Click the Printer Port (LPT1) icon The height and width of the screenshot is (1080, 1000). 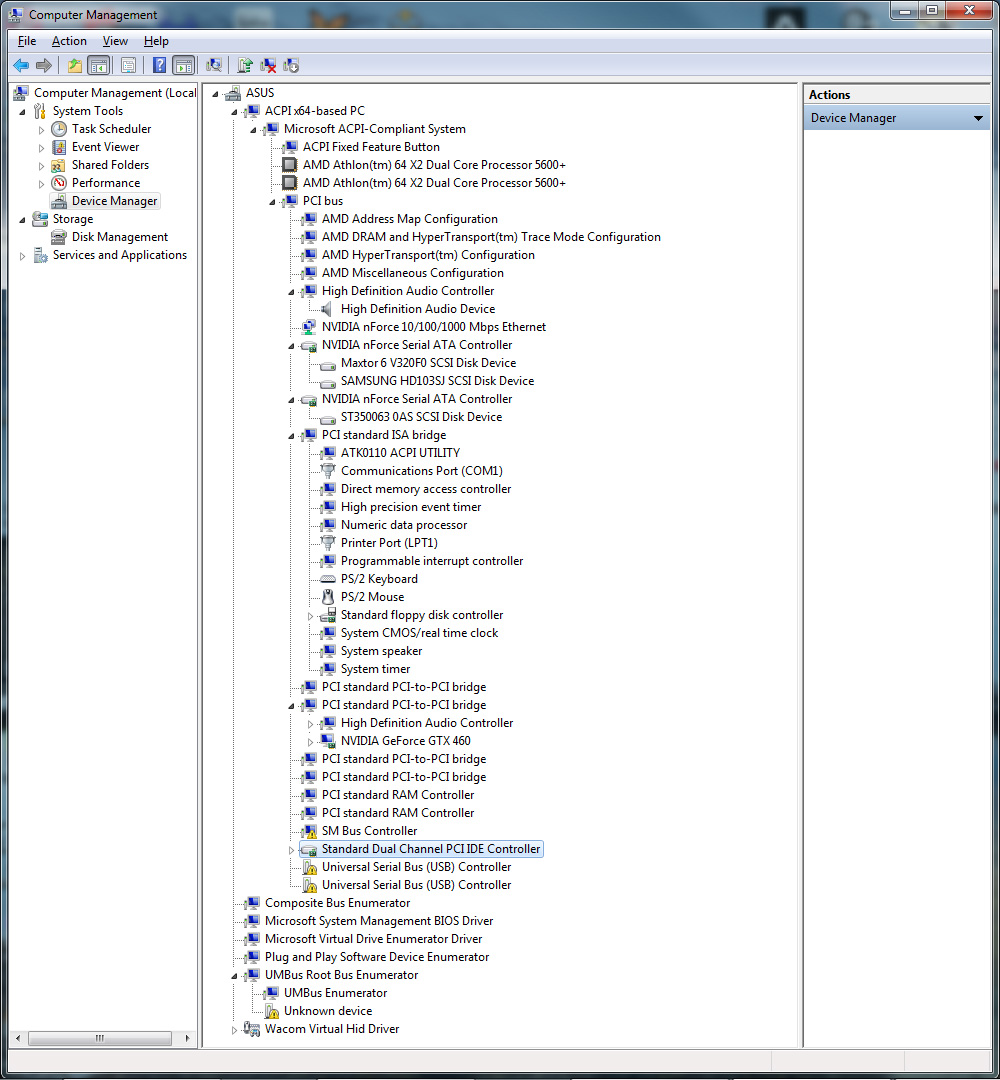328,543
